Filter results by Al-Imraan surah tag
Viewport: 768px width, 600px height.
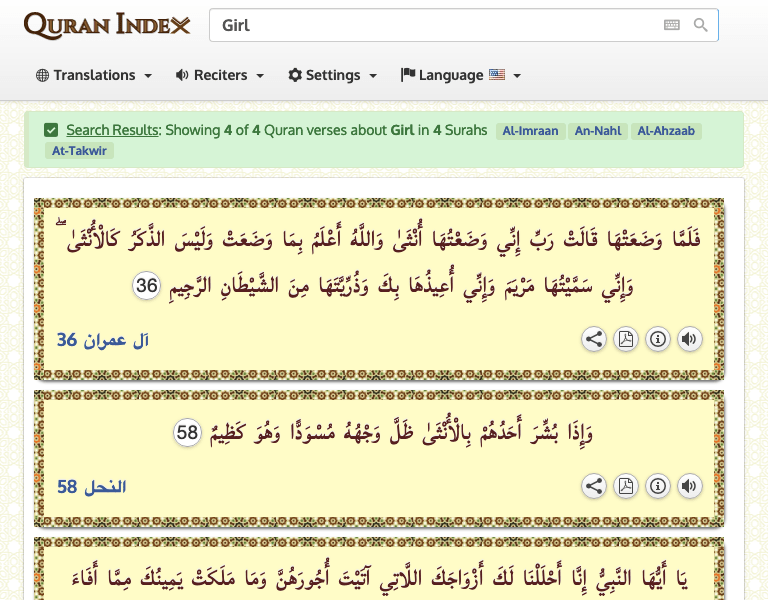(x=530, y=131)
